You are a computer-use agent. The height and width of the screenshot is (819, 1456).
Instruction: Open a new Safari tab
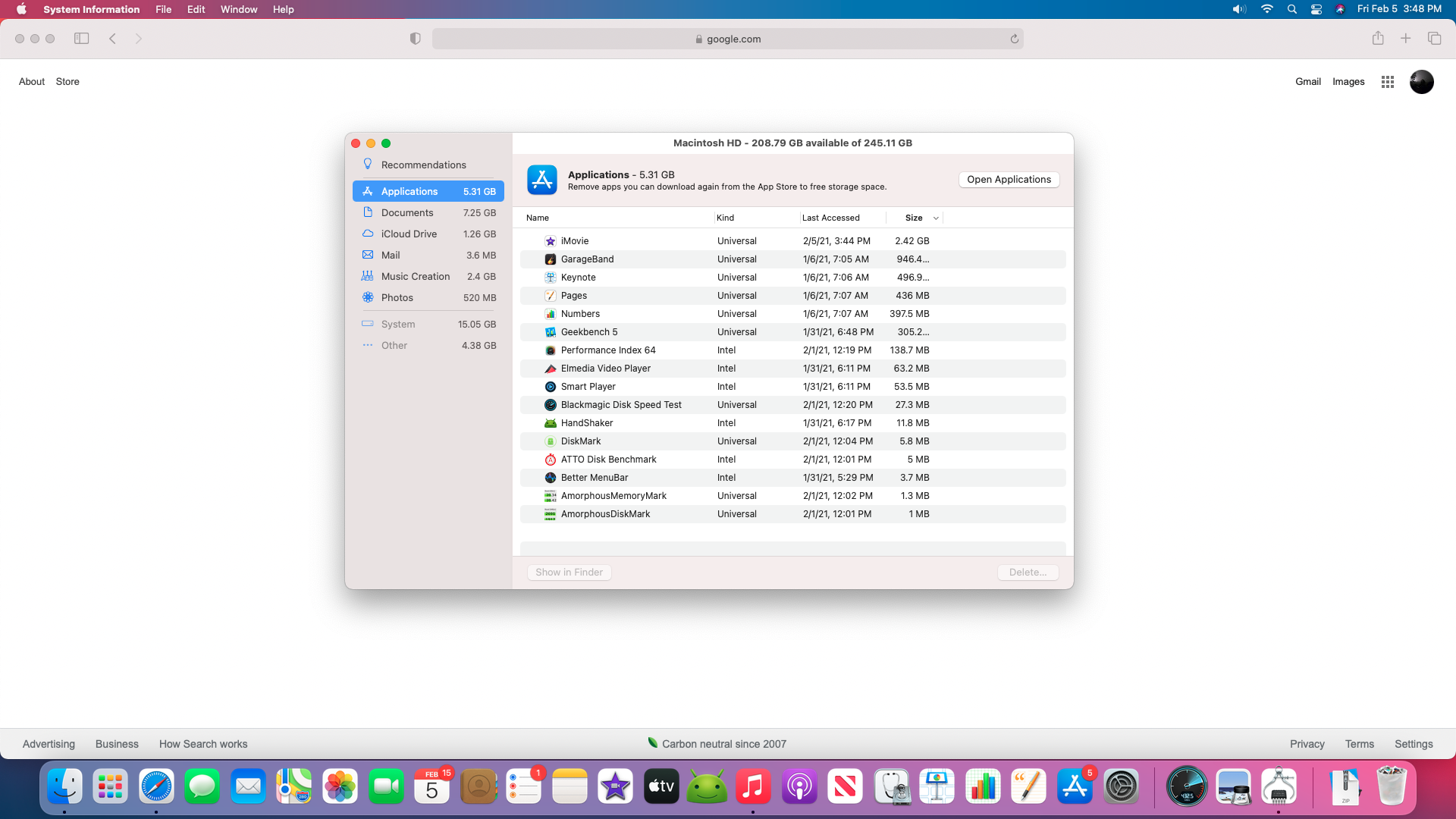(1405, 39)
